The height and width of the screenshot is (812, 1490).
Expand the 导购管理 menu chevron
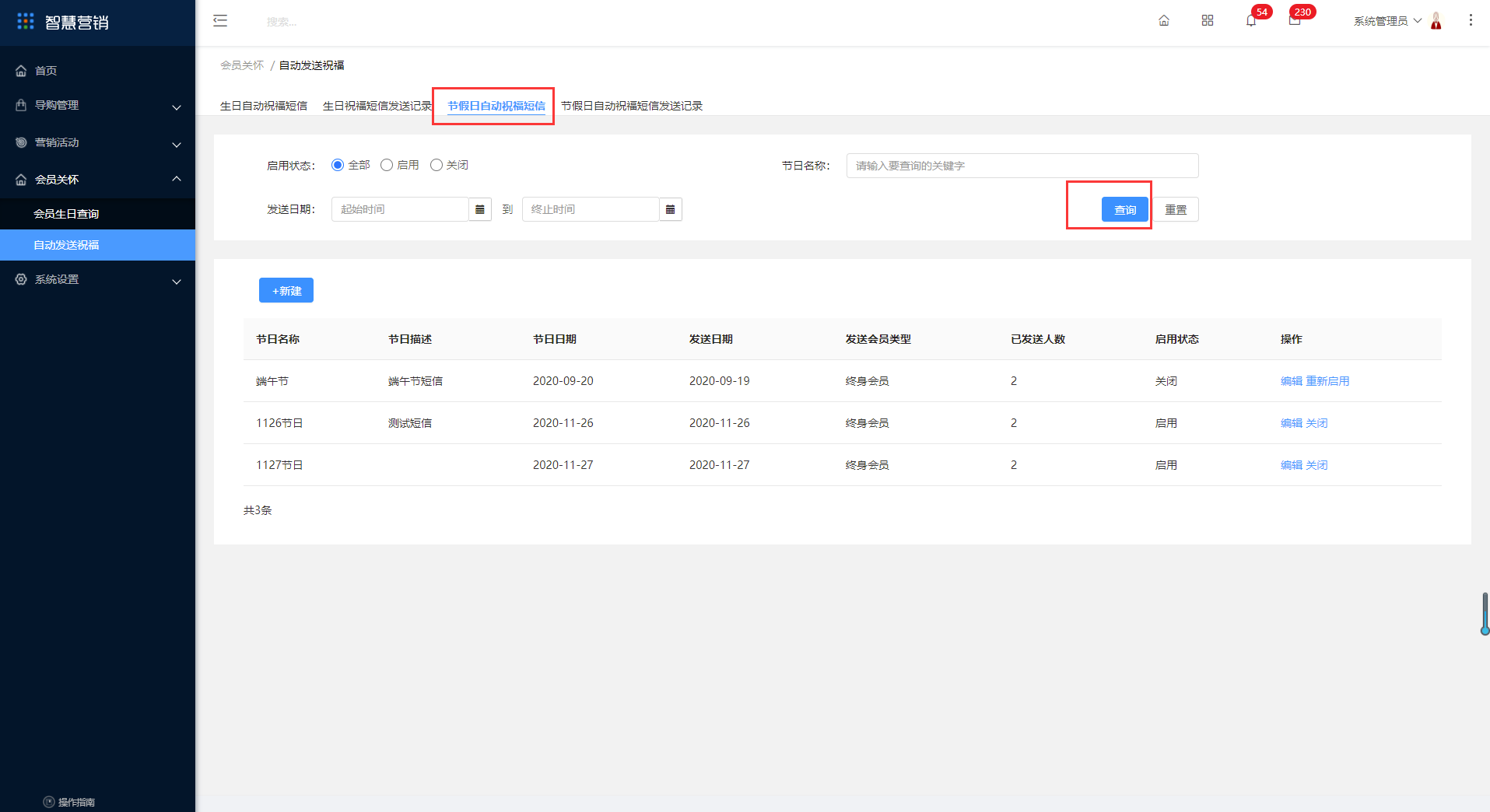(177, 107)
